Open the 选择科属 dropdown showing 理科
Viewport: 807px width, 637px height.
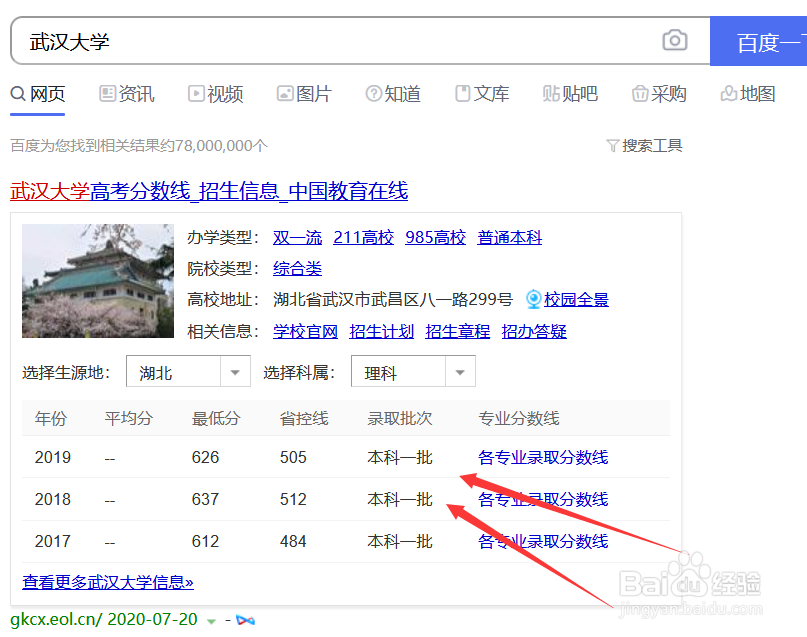413,371
